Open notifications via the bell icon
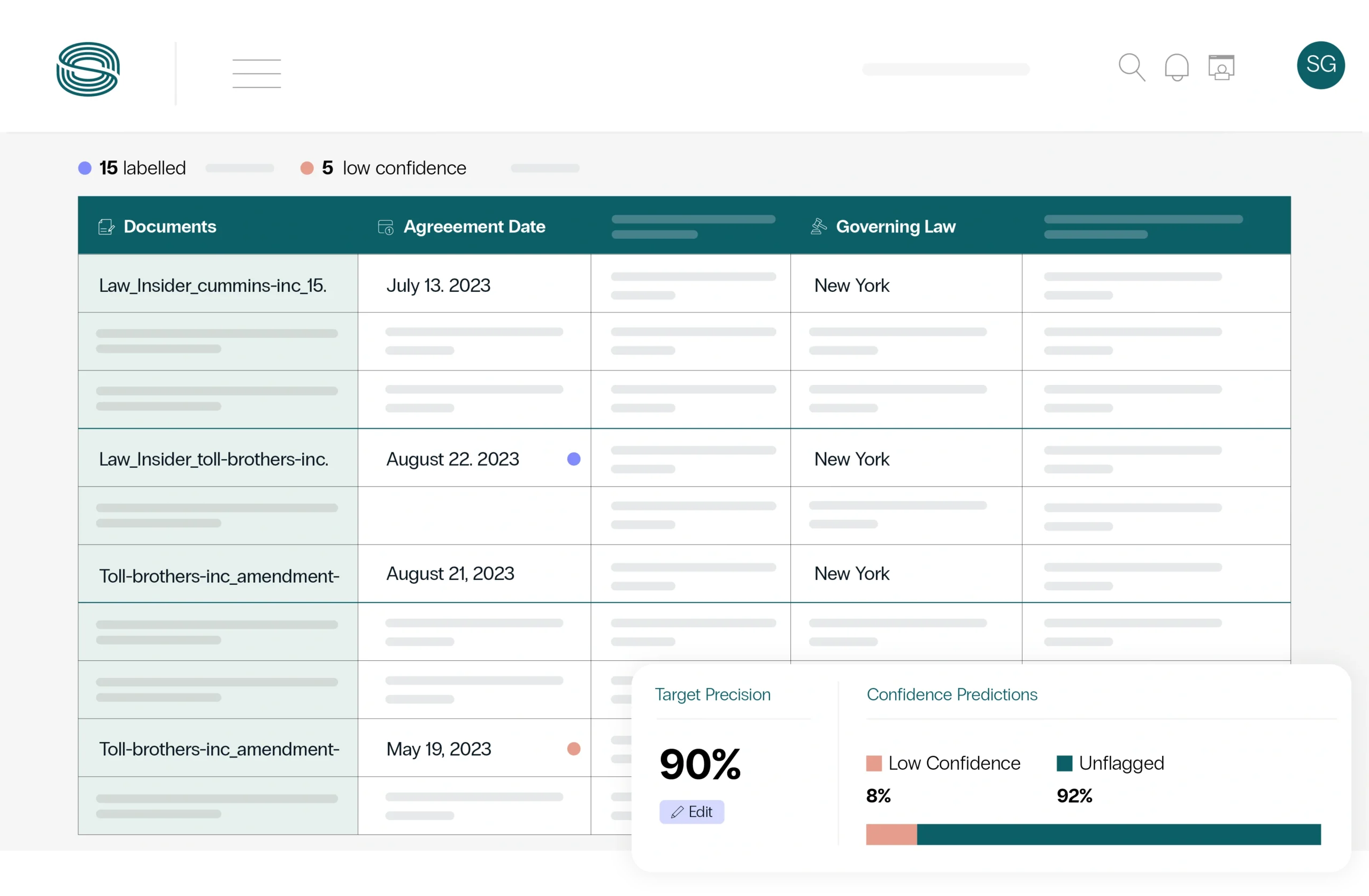 (x=1176, y=67)
